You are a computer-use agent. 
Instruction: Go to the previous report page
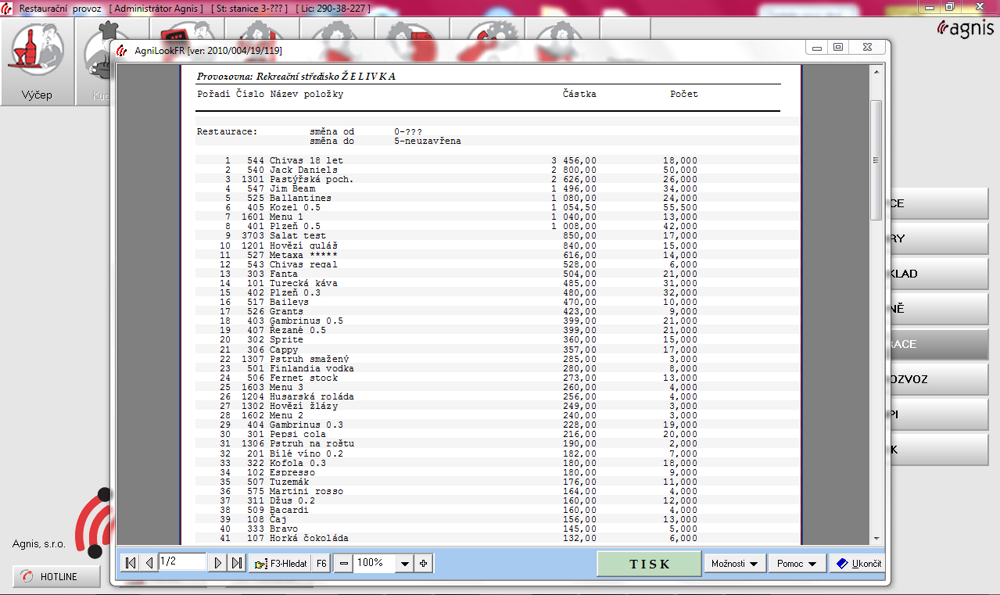(149, 563)
